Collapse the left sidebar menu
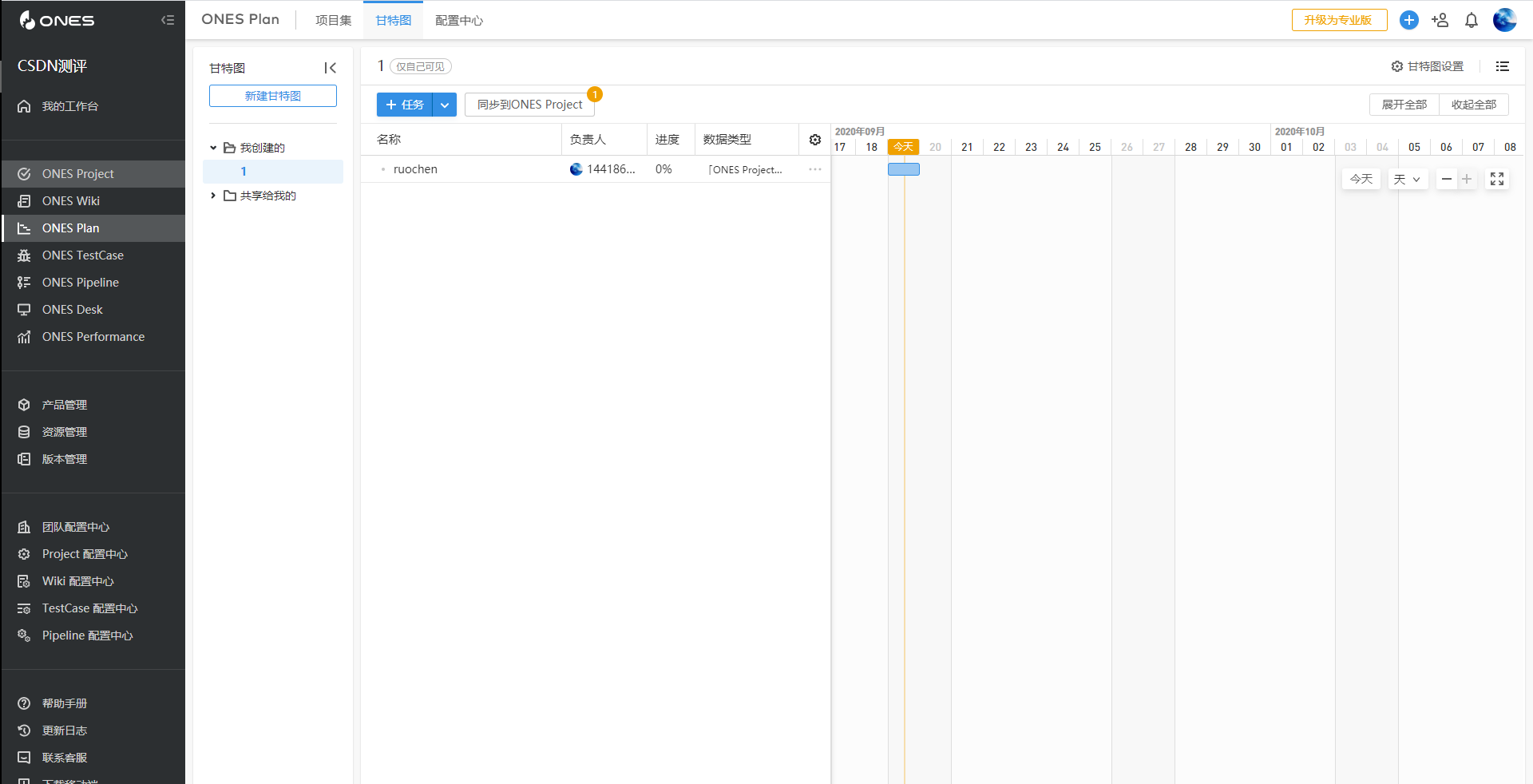1533x784 pixels. [168, 20]
